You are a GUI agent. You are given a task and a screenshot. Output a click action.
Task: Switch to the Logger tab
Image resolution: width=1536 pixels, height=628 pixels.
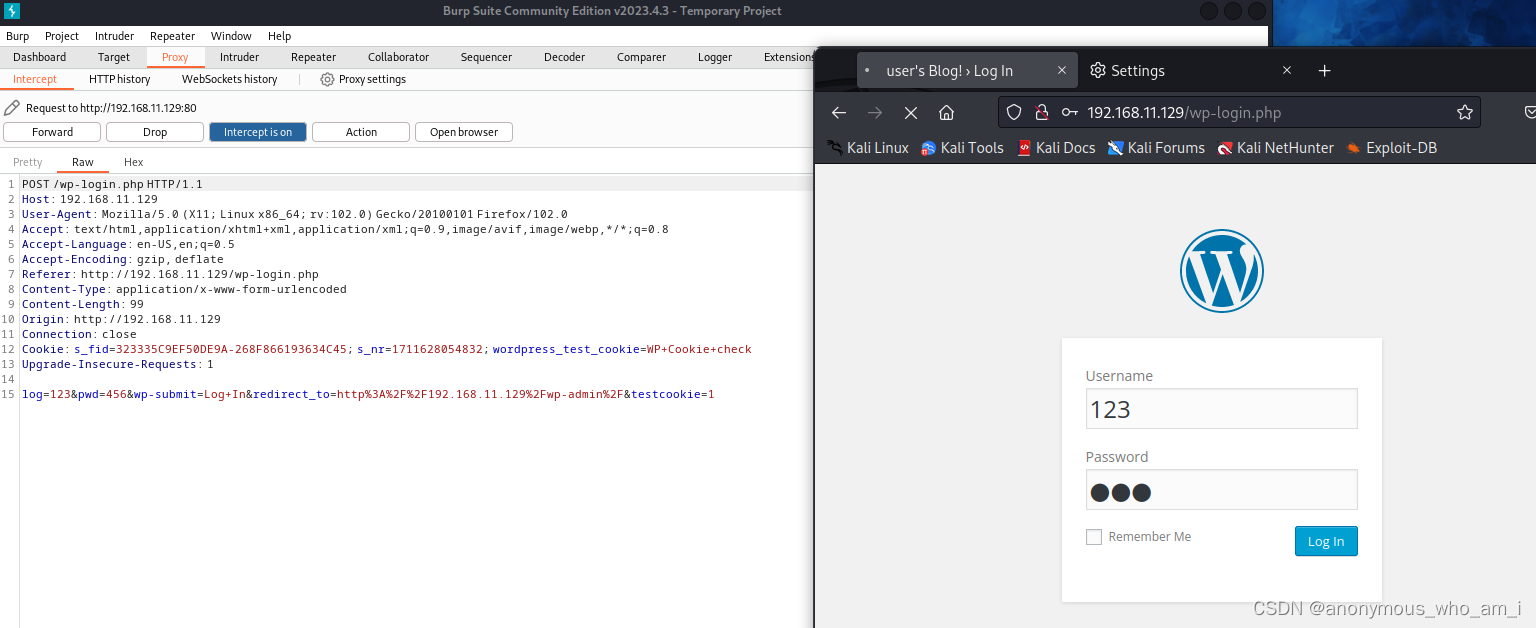pos(715,57)
